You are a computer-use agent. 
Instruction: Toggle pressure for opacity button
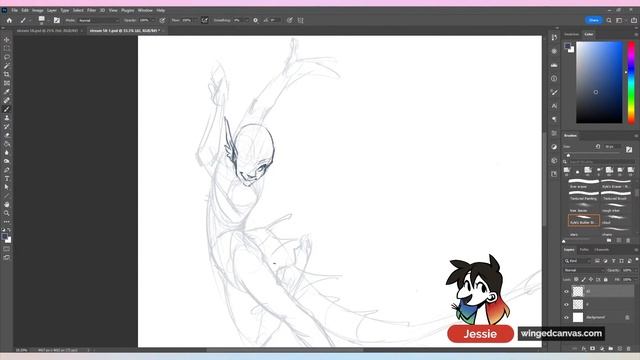pyautogui.click(x=162, y=20)
